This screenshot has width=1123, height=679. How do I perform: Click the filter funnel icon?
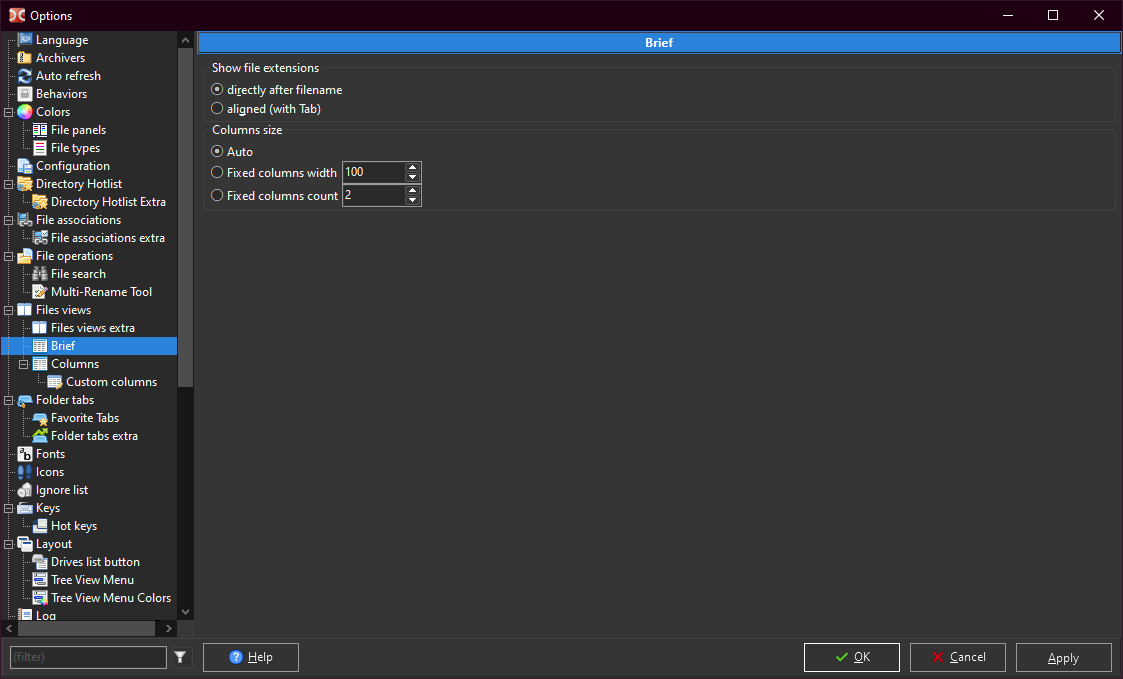tap(180, 657)
